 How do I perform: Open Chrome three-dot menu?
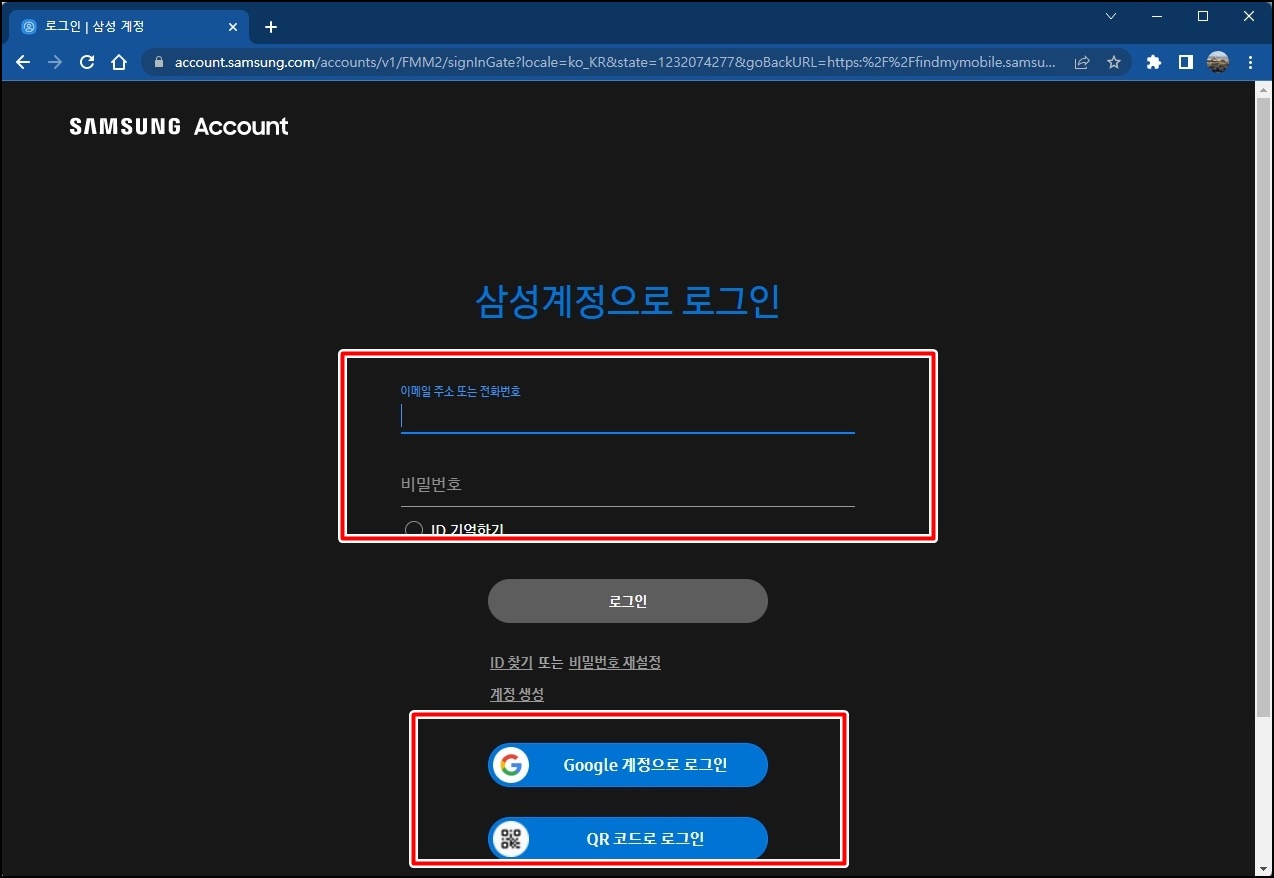tap(1250, 62)
